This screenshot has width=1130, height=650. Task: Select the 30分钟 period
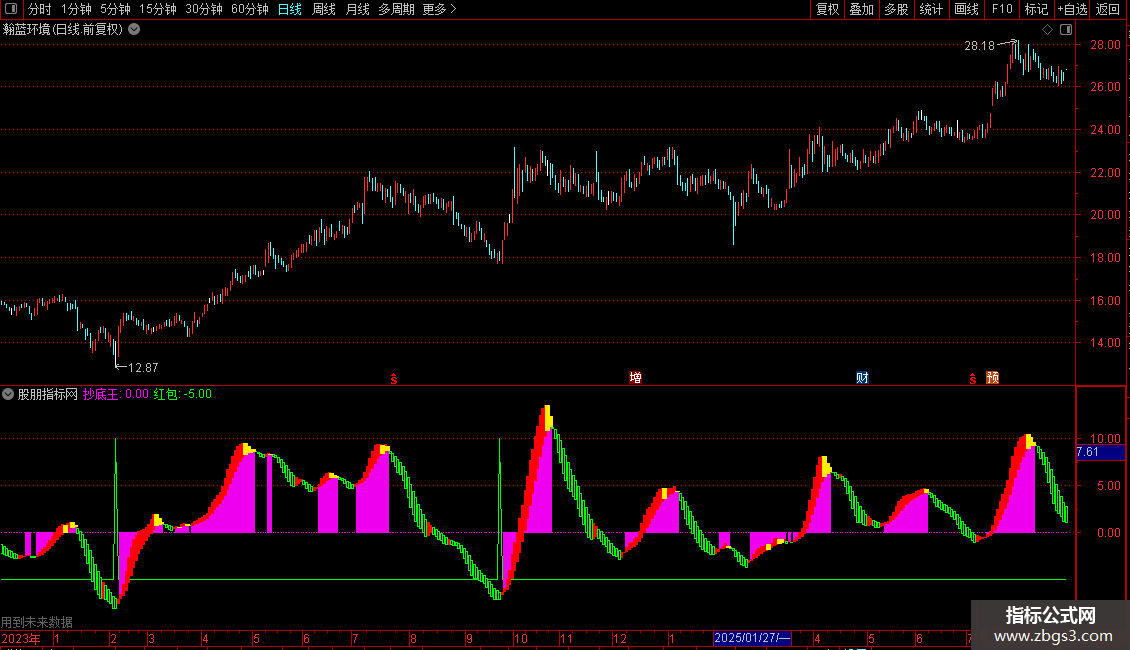pos(204,9)
